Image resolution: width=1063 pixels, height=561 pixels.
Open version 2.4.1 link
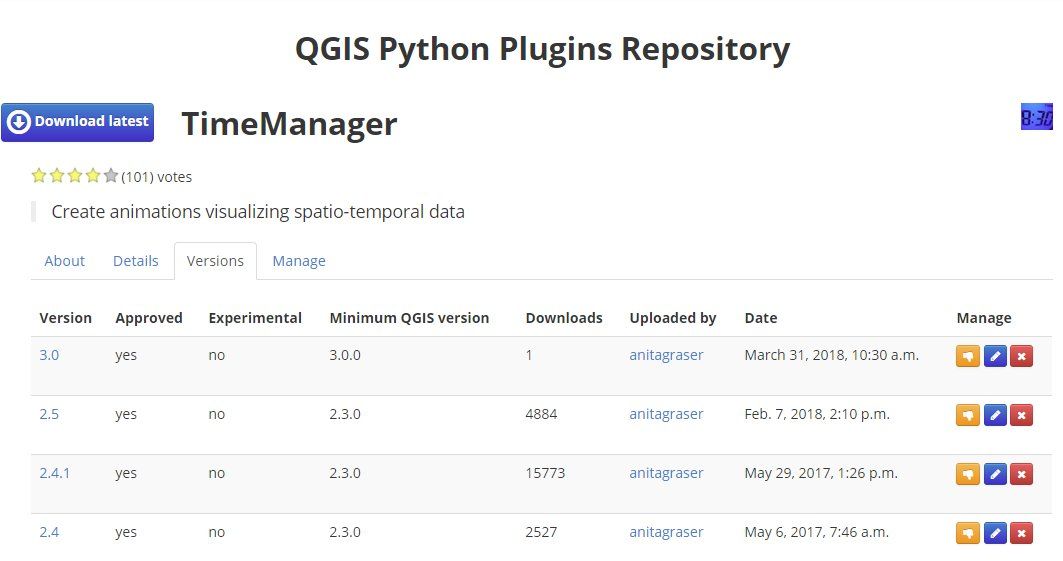[x=54, y=473]
